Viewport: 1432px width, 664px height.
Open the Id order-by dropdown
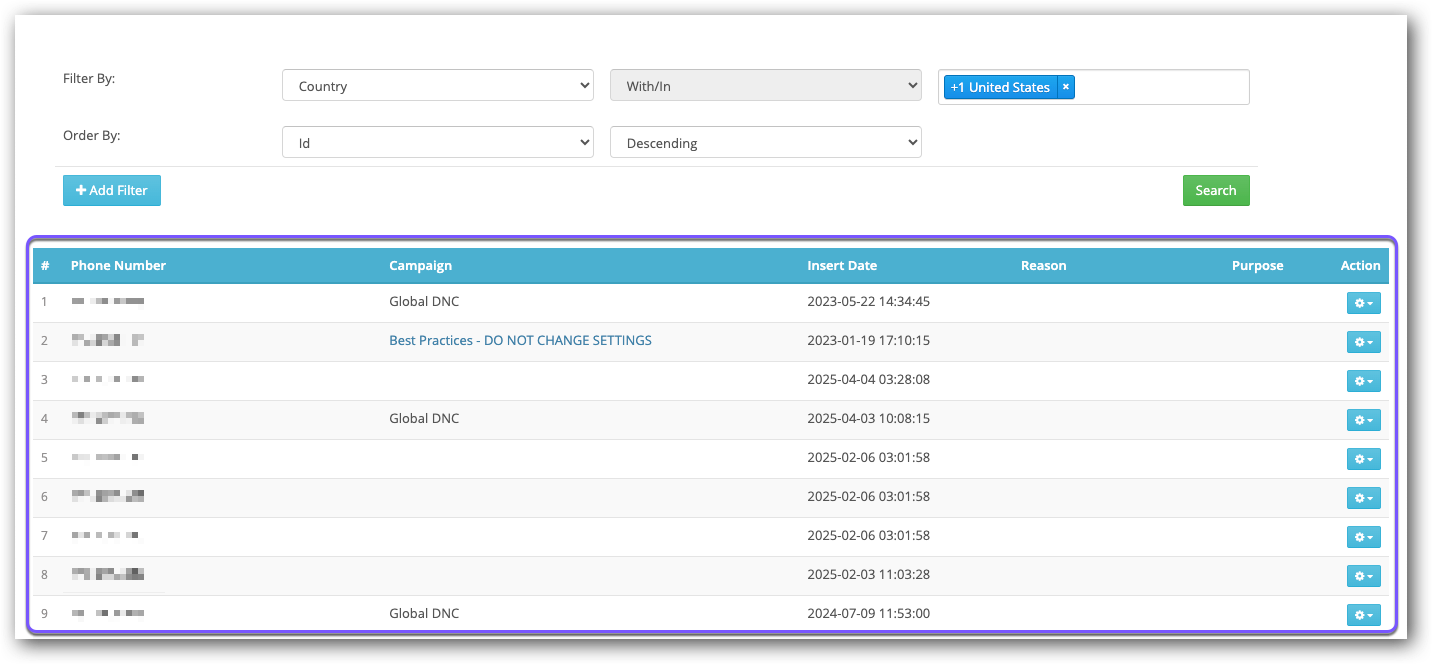(438, 143)
